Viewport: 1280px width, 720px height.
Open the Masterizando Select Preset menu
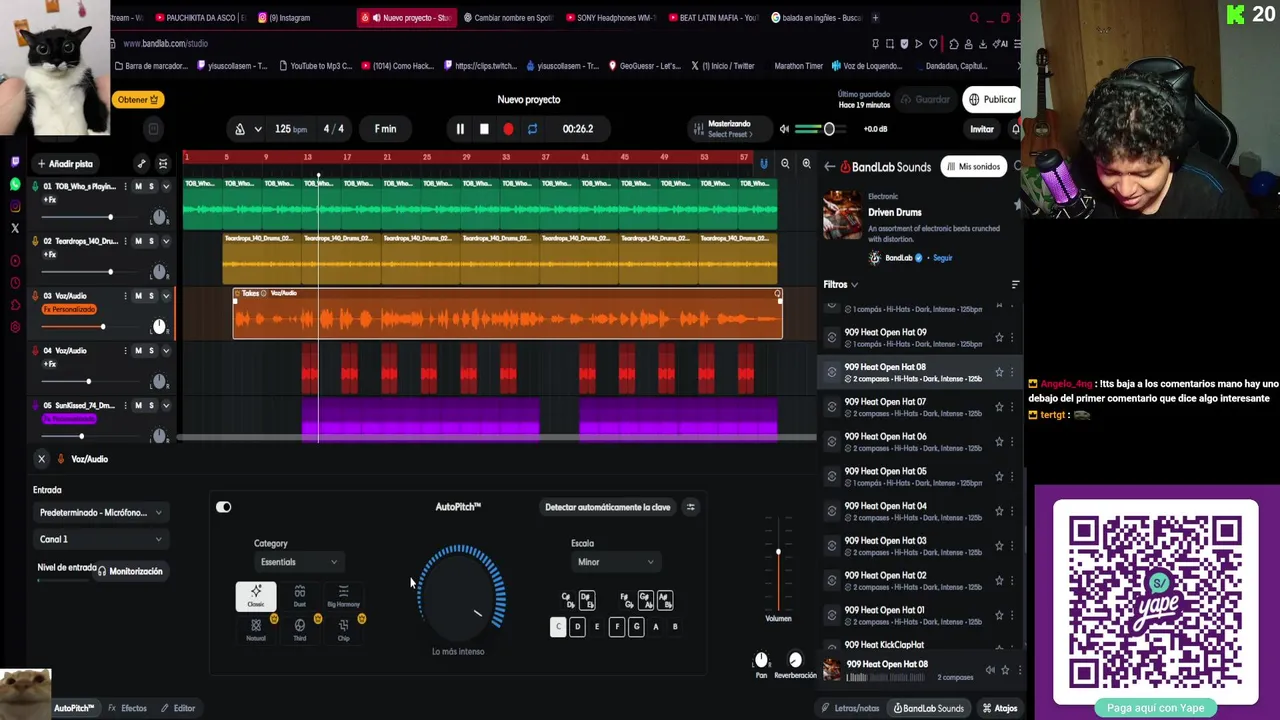click(728, 129)
